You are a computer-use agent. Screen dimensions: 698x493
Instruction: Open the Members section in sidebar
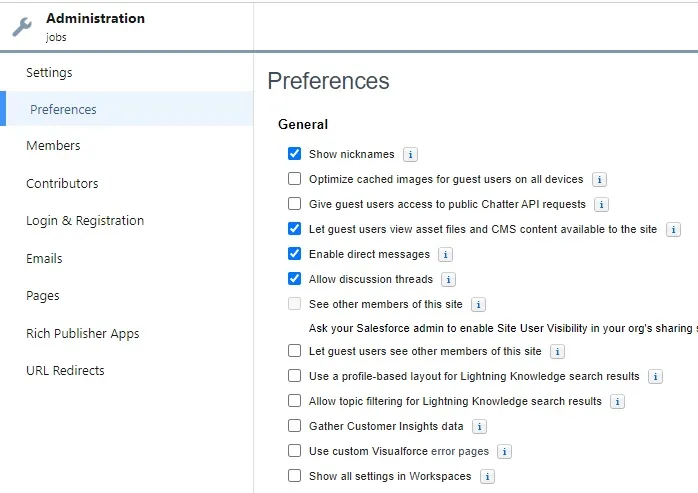[53, 146]
